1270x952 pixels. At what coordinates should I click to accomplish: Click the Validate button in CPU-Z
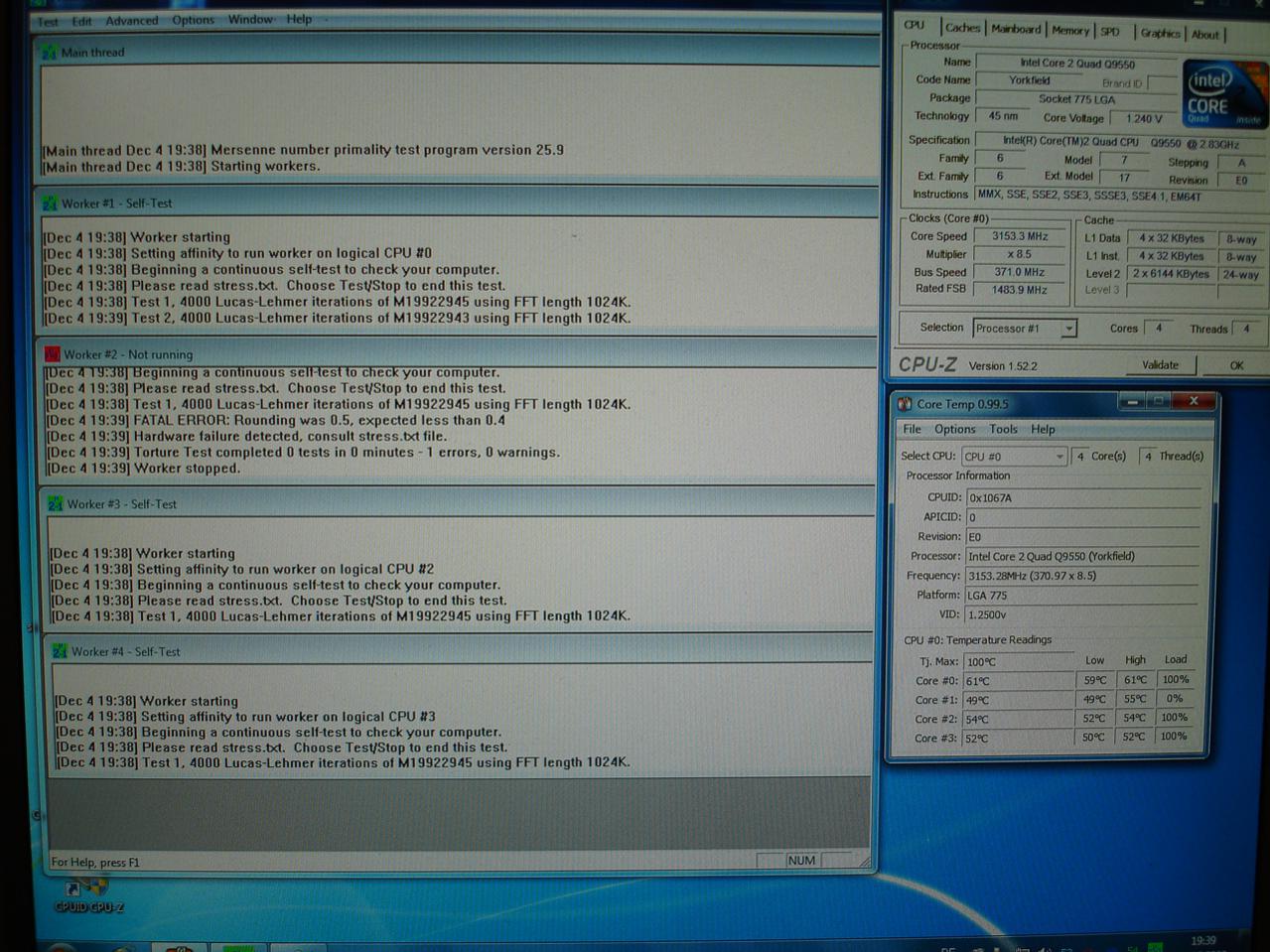coord(1160,365)
